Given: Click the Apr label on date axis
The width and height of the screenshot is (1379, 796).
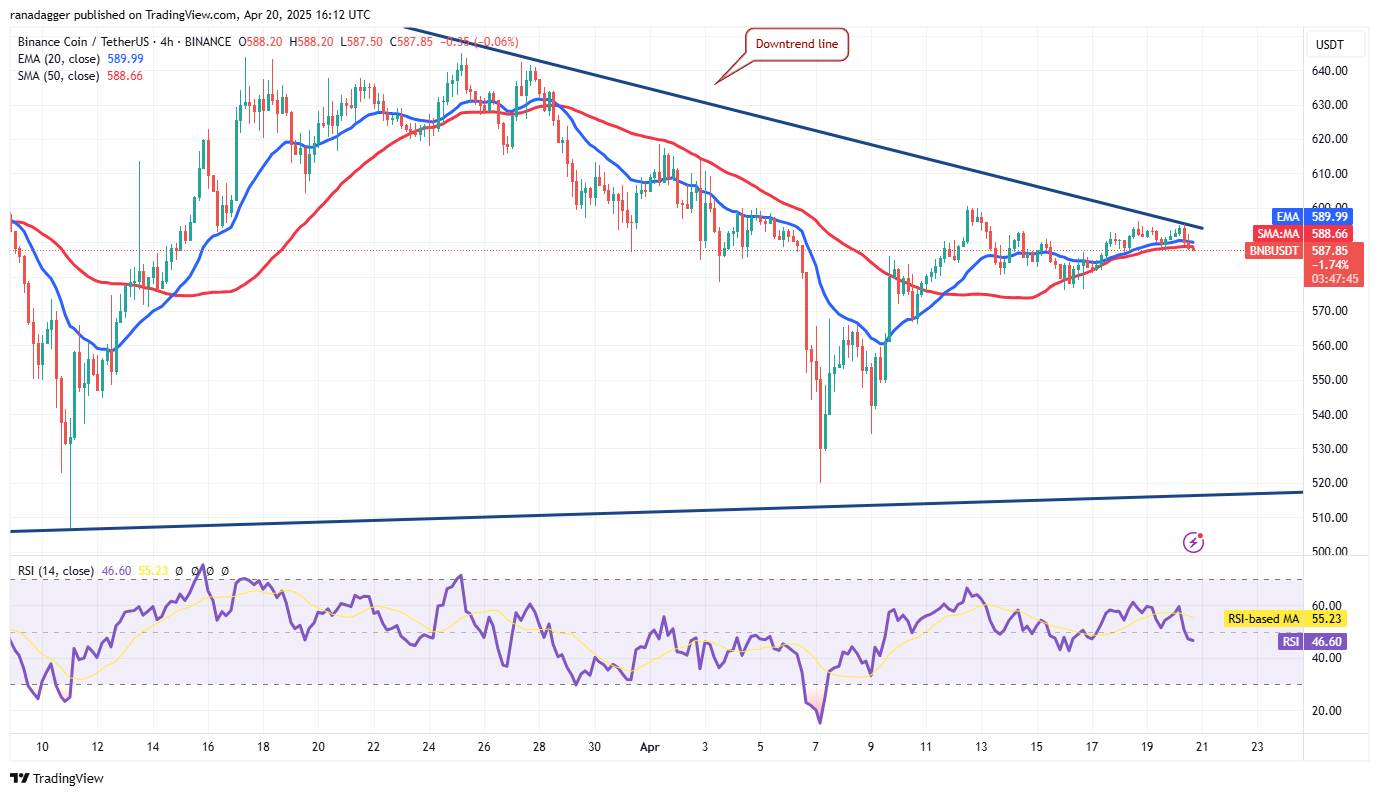Looking at the screenshot, I should click(x=646, y=747).
